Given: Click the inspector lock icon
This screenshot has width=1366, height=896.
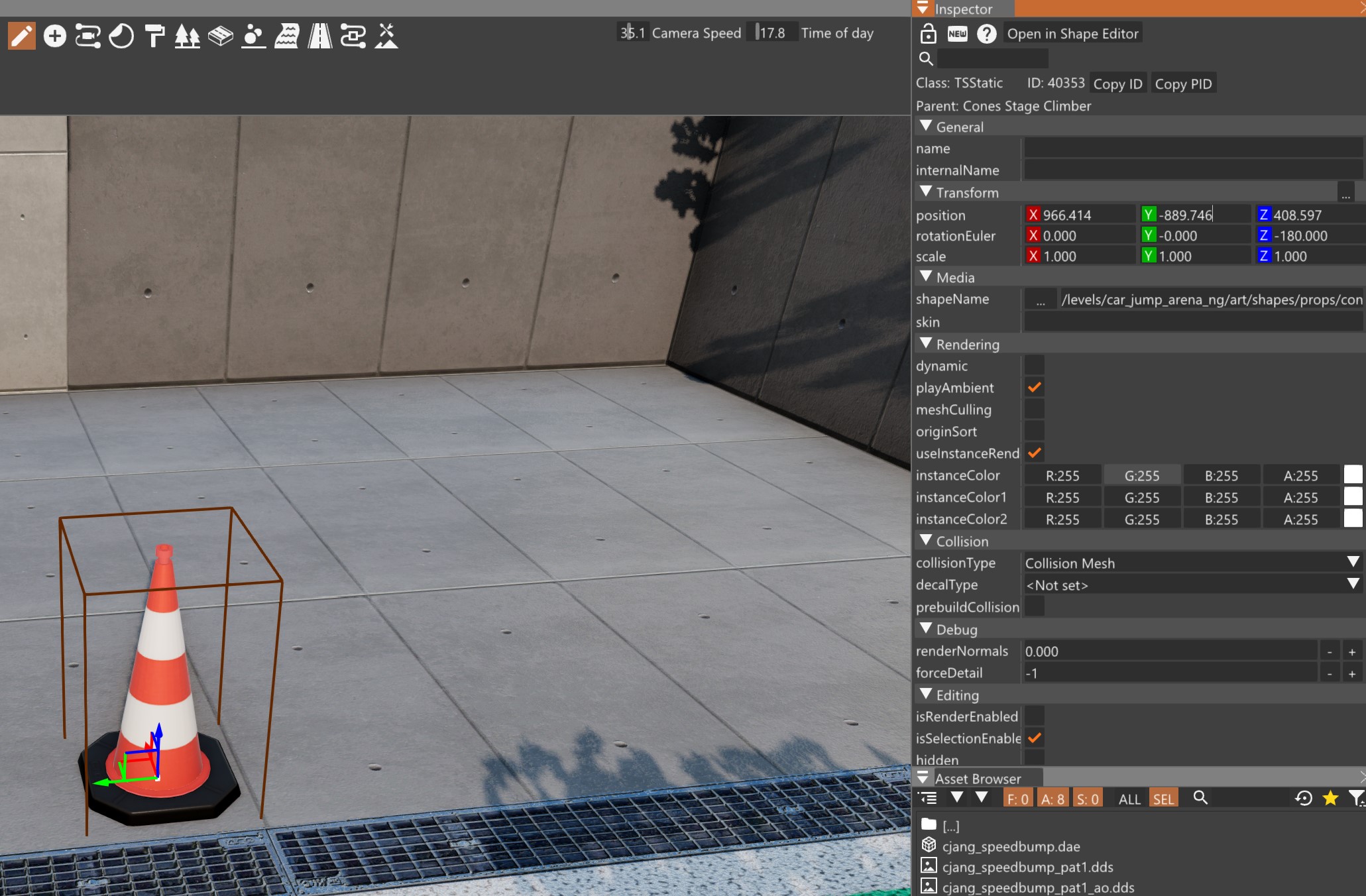Looking at the screenshot, I should tap(928, 34).
